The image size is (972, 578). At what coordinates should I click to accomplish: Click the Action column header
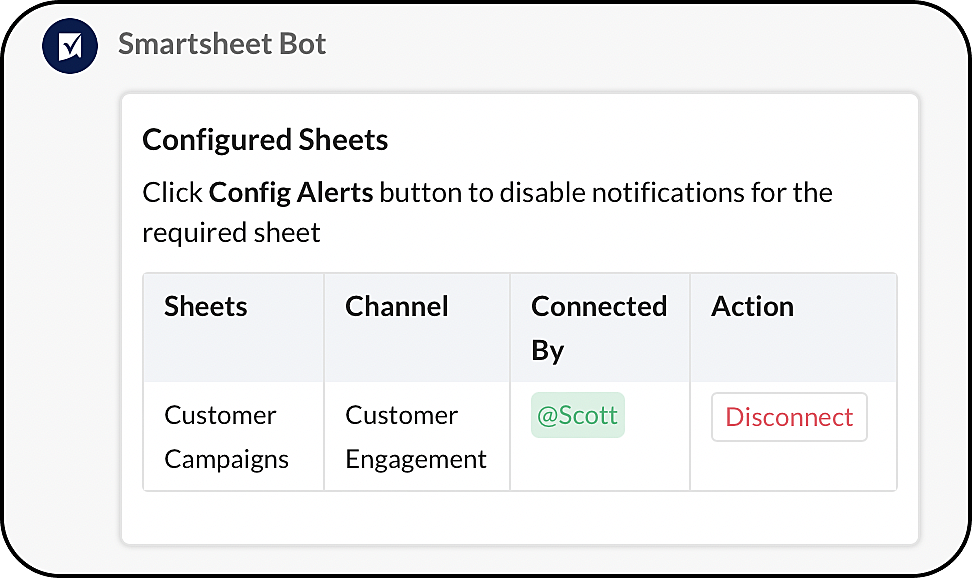pyautogui.click(x=752, y=307)
